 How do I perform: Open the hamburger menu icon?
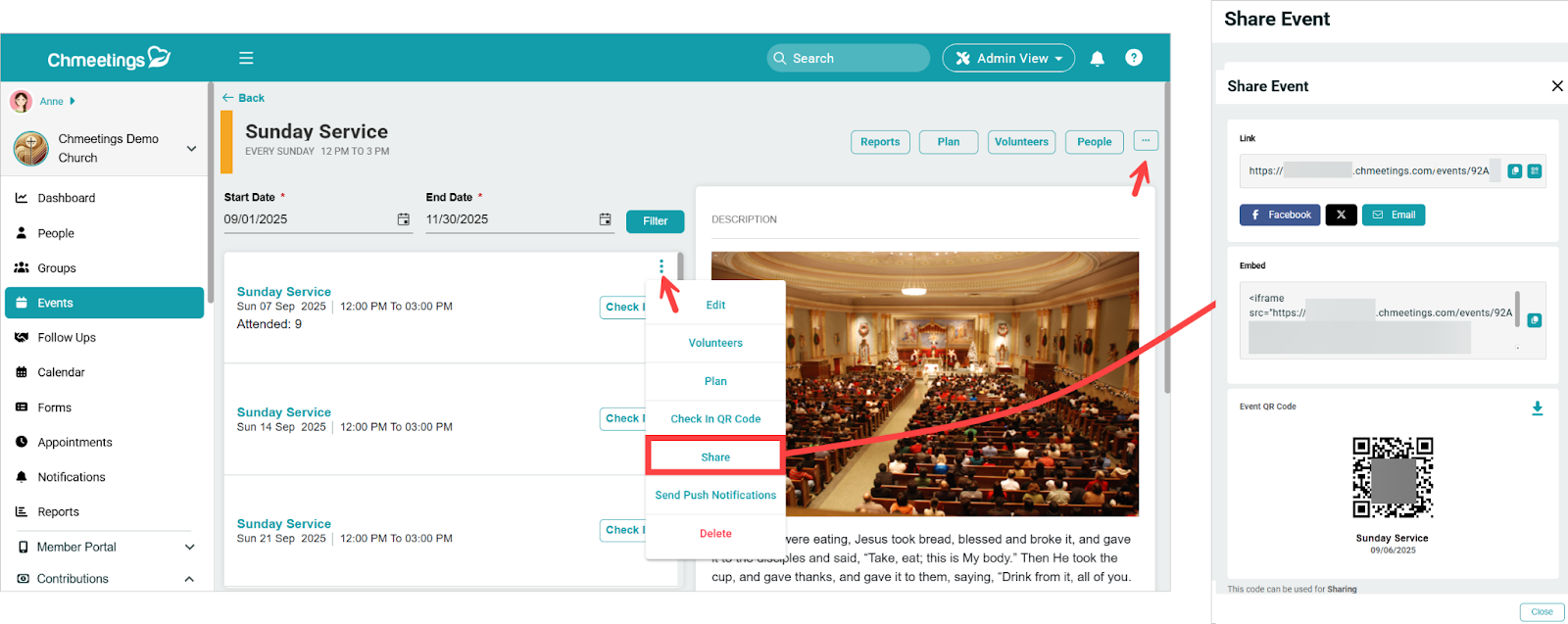point(246,59)
